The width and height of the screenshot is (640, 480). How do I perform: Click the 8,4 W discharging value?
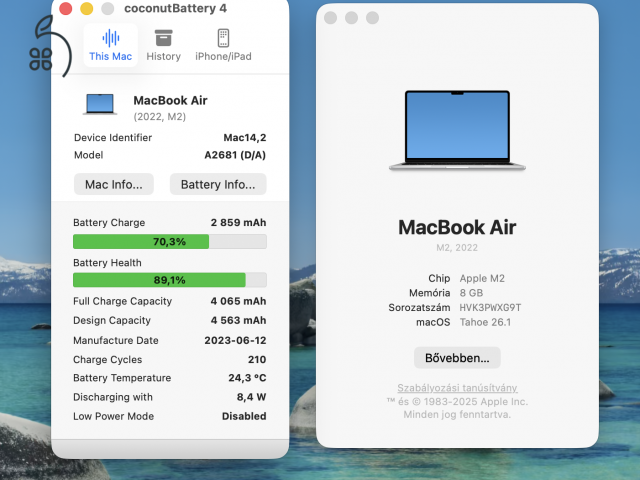tap(251, 397)
